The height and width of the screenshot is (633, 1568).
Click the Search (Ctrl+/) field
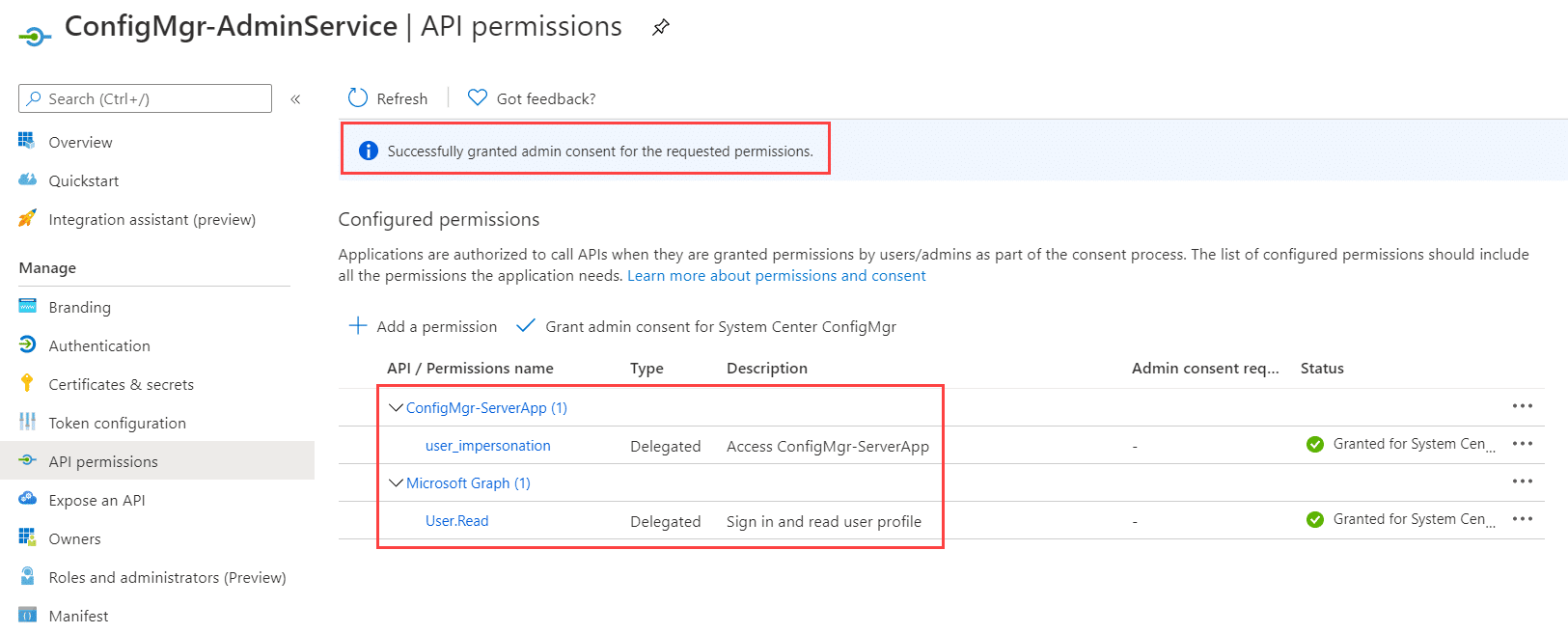pos(144,97)
